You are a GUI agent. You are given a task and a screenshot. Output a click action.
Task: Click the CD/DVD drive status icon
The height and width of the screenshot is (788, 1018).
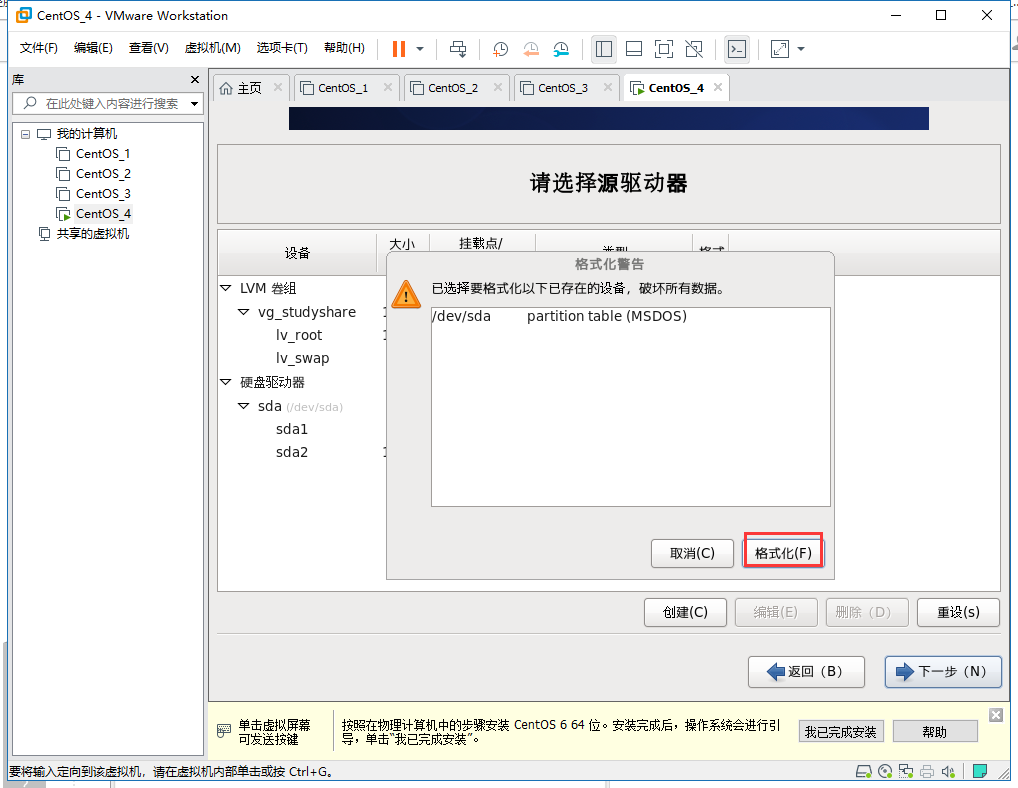(885, 771)
